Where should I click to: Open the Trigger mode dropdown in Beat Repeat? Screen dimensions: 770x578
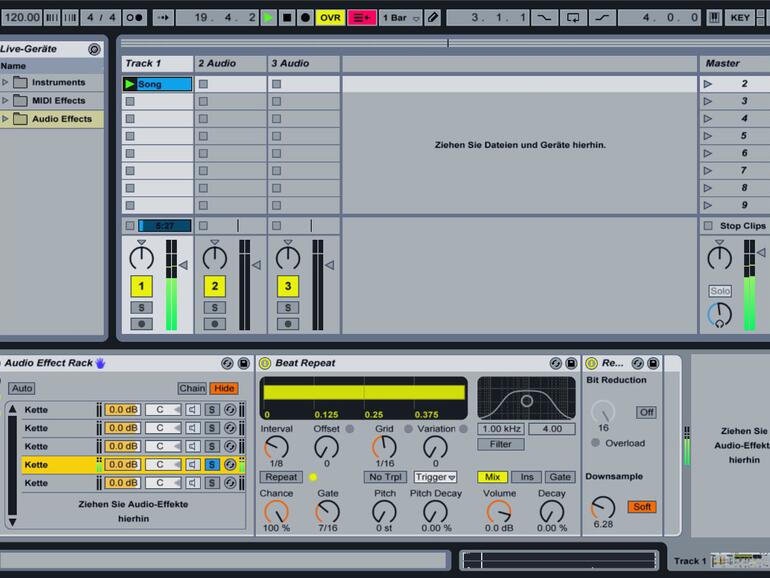click(x=435, y=477)
